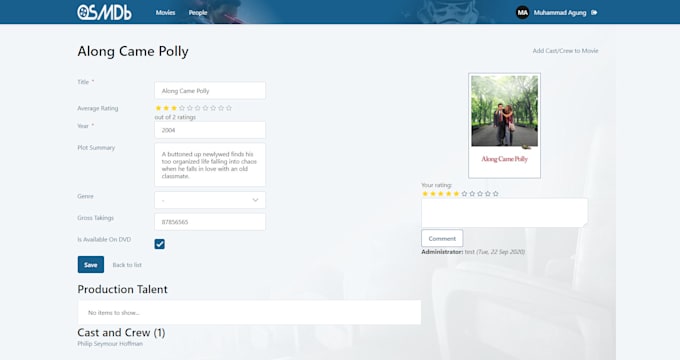Click Add Cast/Crew to Movie link
The width and height of the screenshot is (680, 360).
tap(565, 51)
